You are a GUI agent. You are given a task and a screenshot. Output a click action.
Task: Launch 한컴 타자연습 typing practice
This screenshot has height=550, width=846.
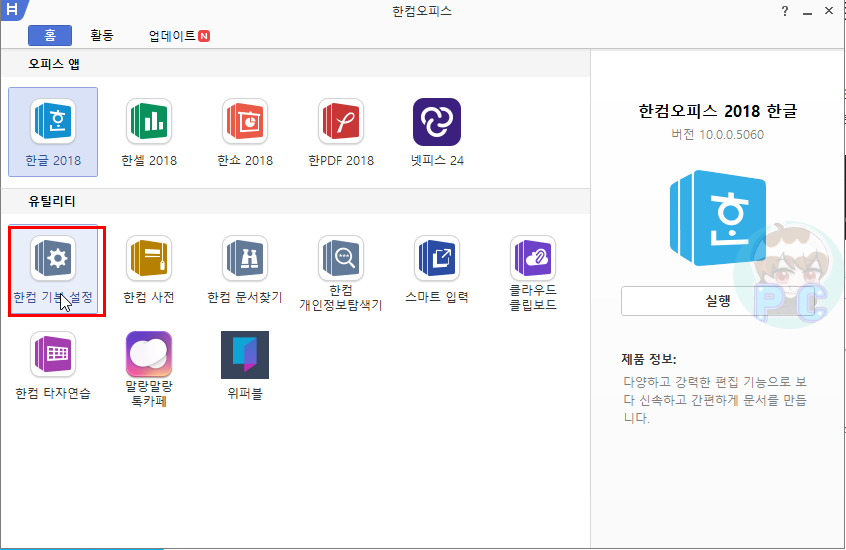coord(53,365)
